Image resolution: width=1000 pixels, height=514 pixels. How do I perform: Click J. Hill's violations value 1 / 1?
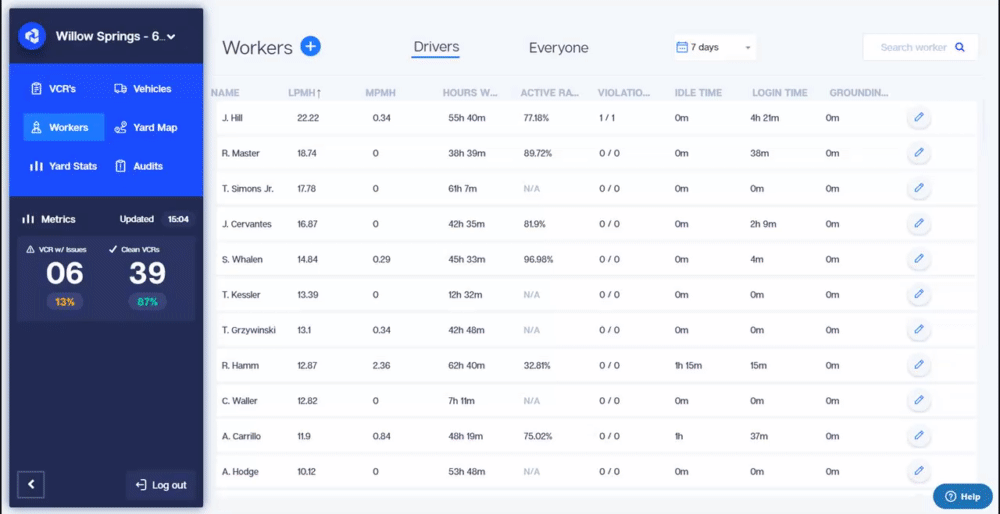point(609,118)
